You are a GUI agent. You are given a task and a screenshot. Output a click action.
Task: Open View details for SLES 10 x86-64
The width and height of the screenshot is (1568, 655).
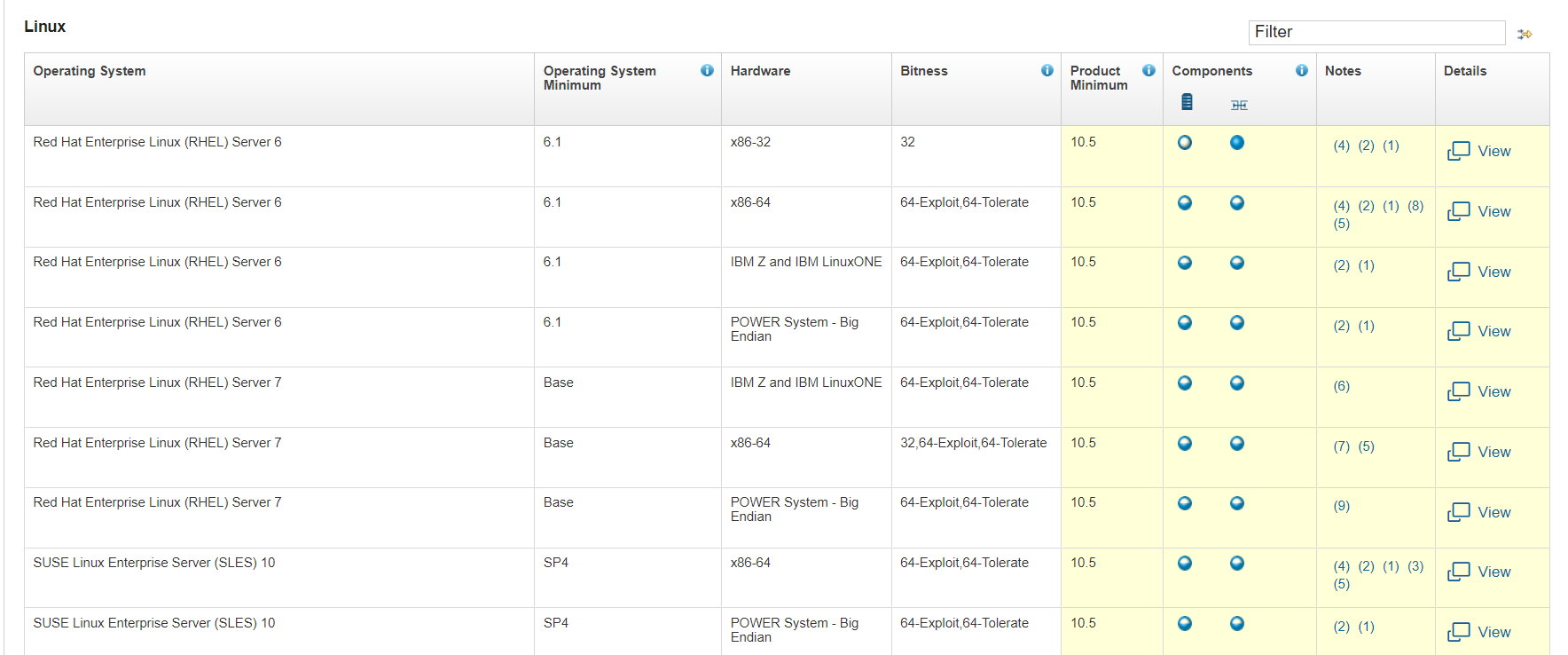click(x=1479, y=572)
